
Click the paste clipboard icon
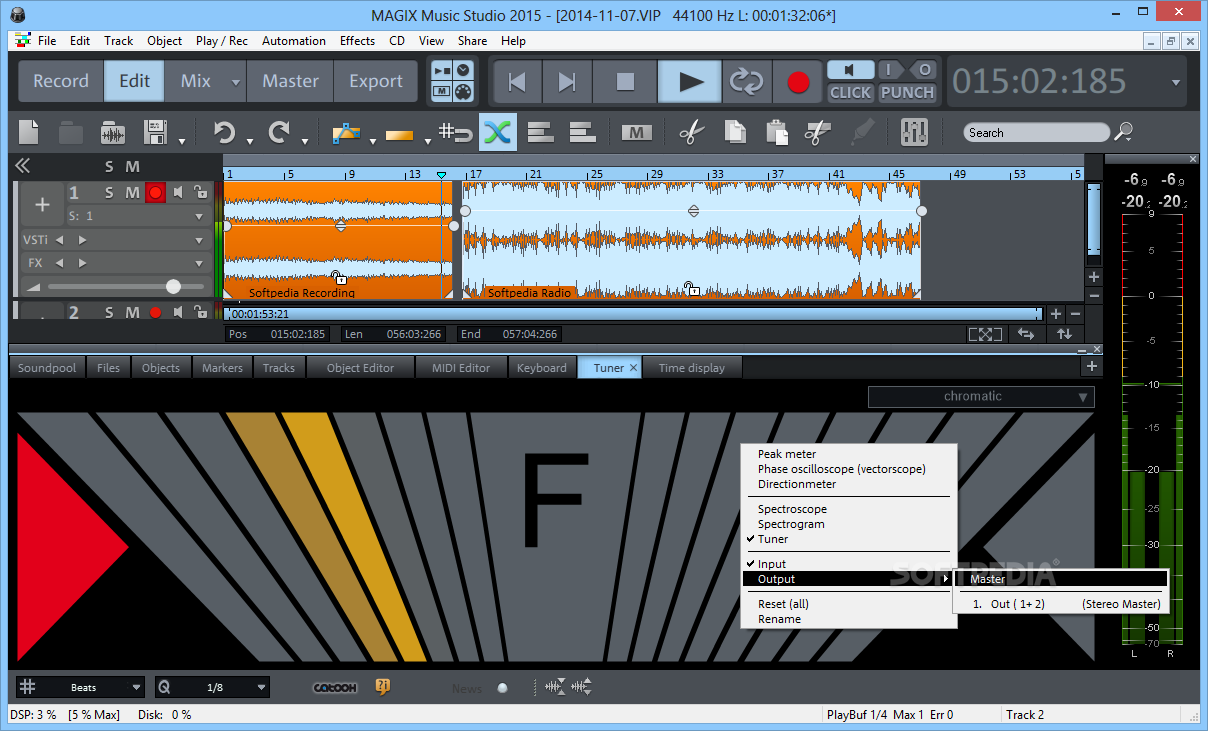[x=775, y=132]
